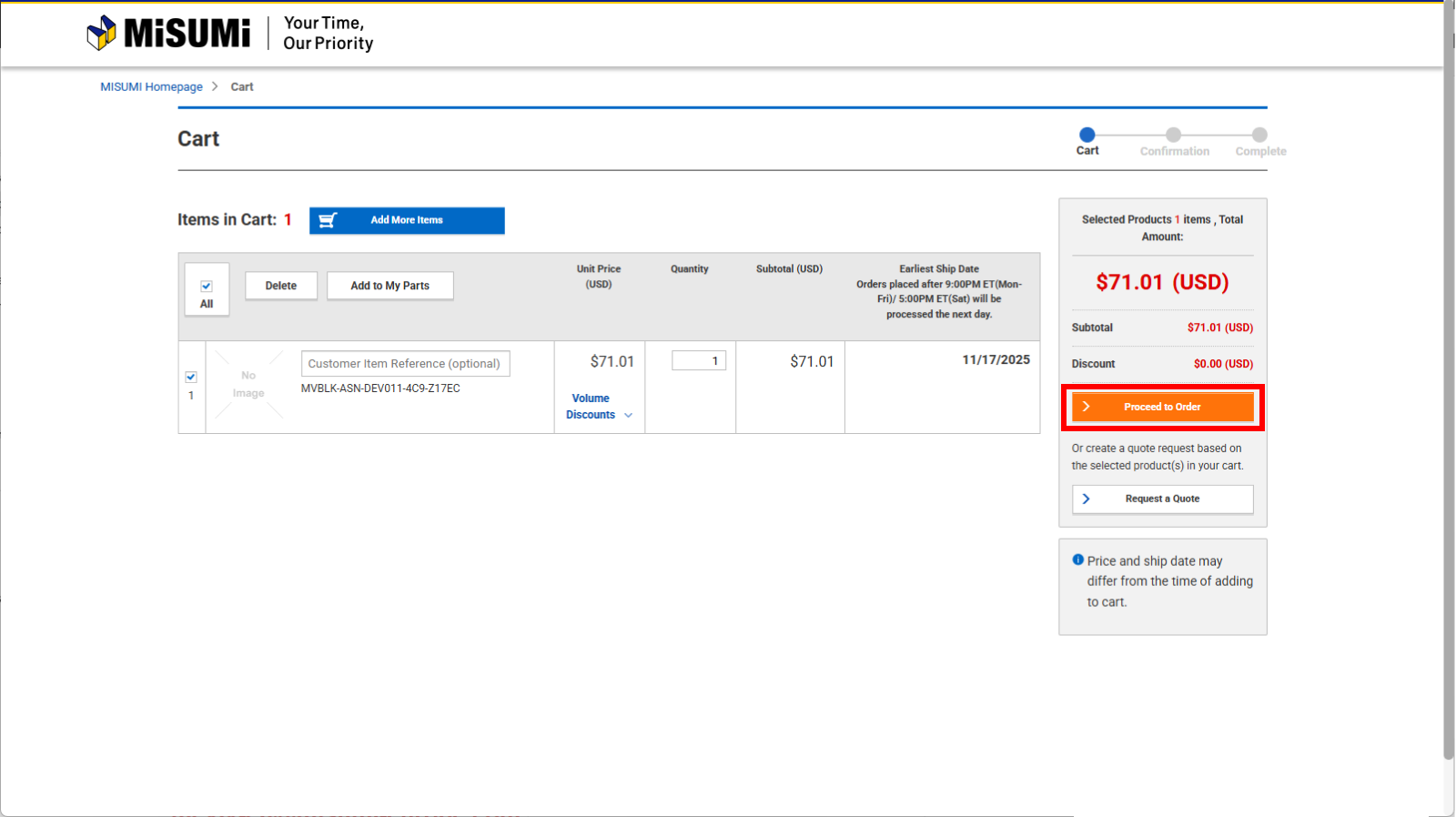The image size is (1456, 817).
Task: Click the shopping cart icon on Add More Items
Action: (328, 220)
